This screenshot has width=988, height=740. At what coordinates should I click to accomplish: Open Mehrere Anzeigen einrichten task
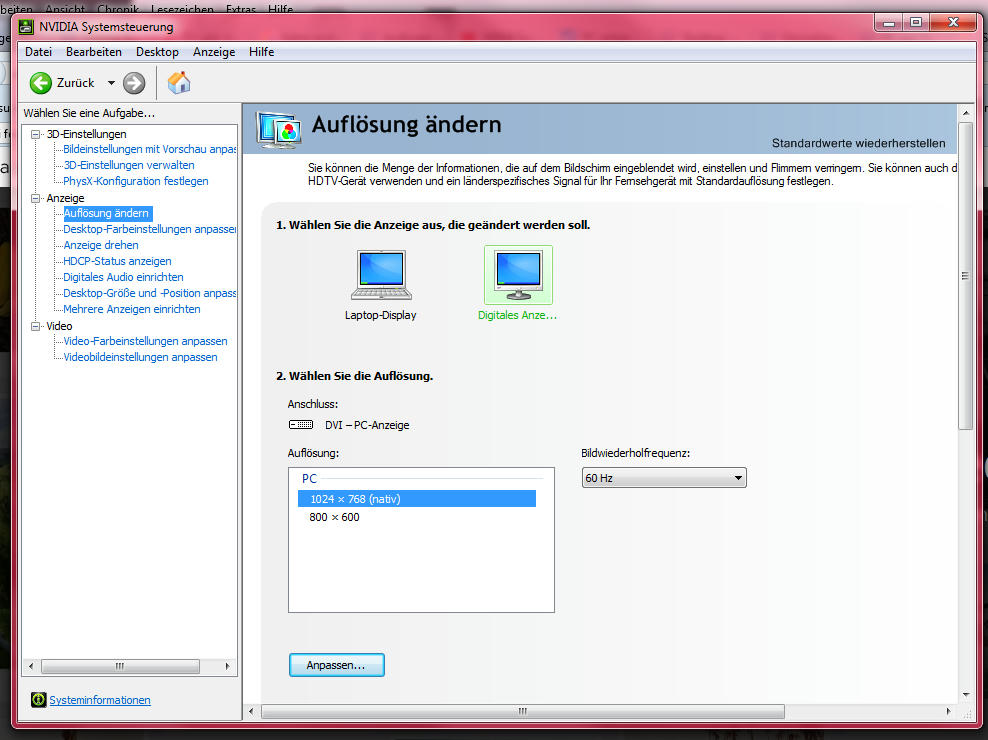(132, 309)
